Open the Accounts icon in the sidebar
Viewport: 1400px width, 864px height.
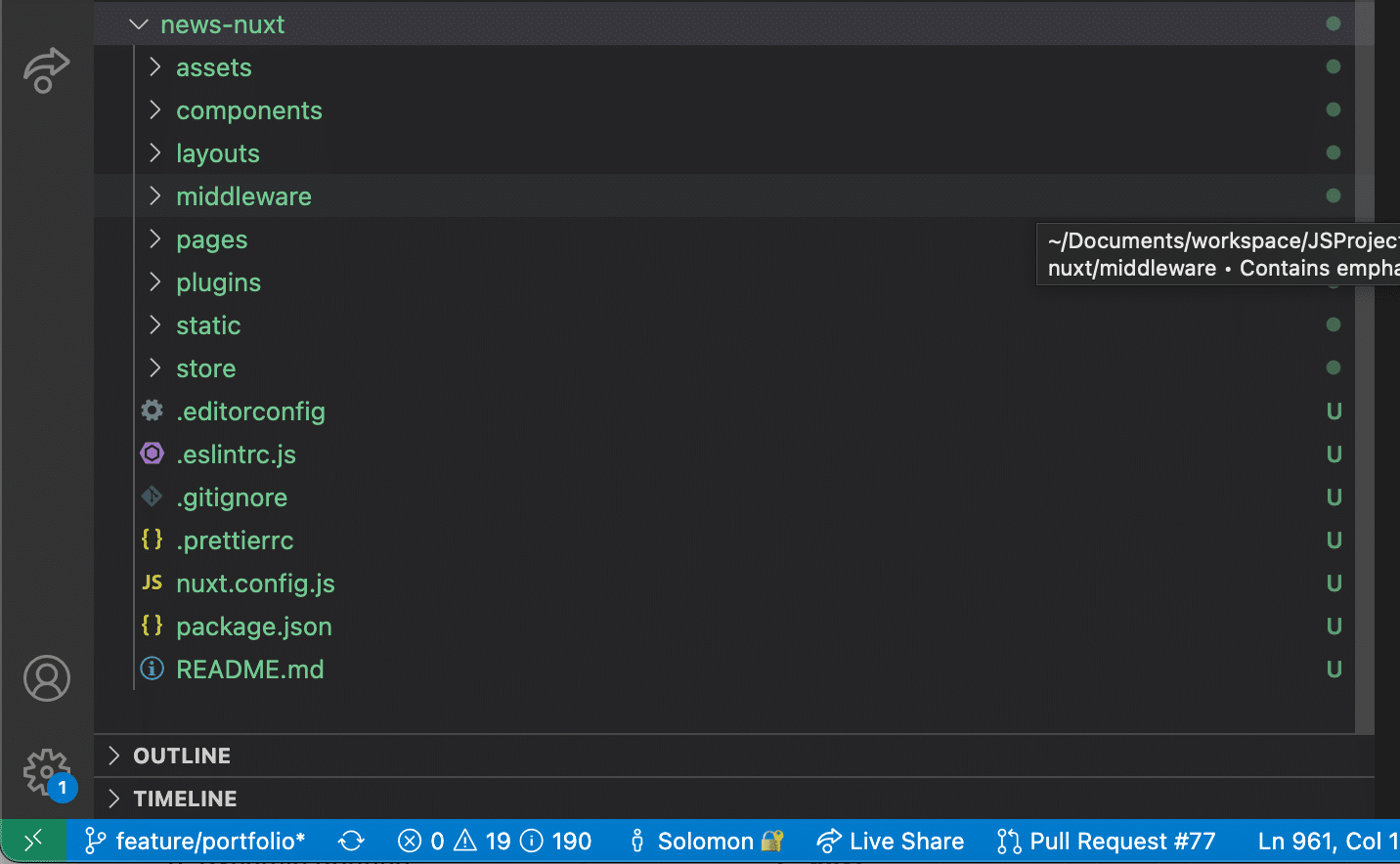pyautogui.click(x=46, y=678)
